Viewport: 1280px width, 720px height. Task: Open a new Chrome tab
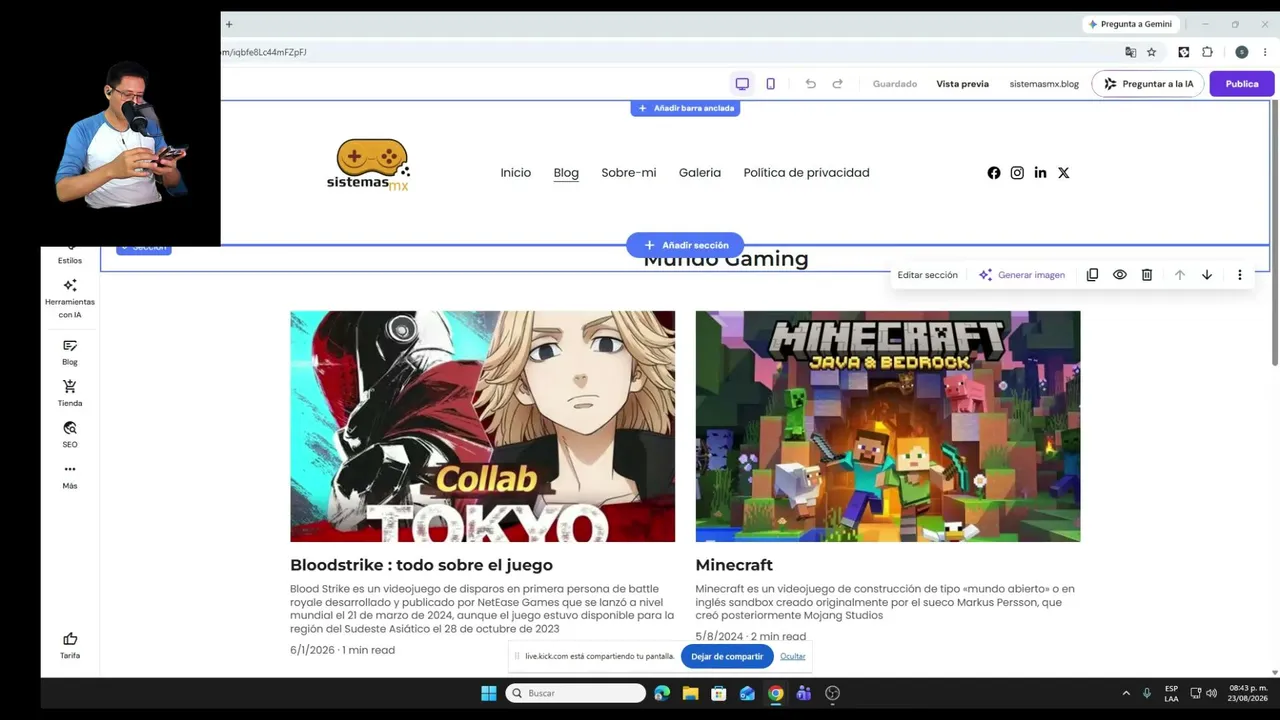point(228,24)
